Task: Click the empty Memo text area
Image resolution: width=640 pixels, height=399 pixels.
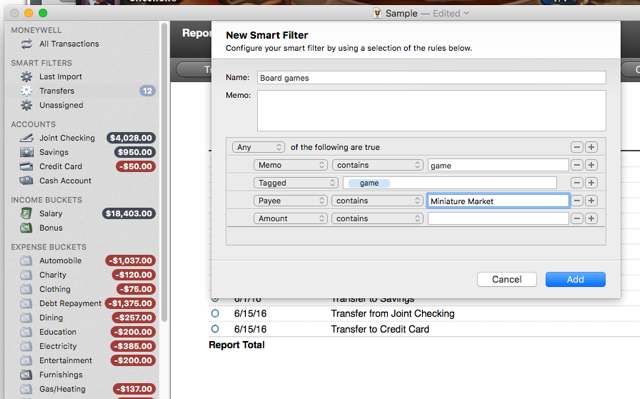Action: pyautogui.click(x=431, y=111)
